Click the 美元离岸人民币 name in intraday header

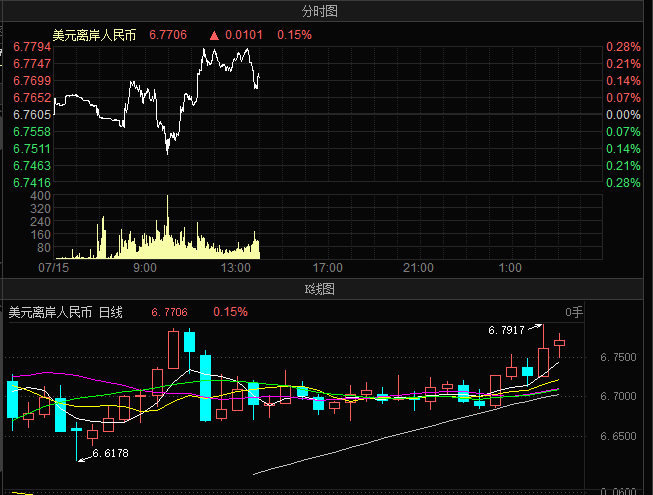click(x=96, y=35)
